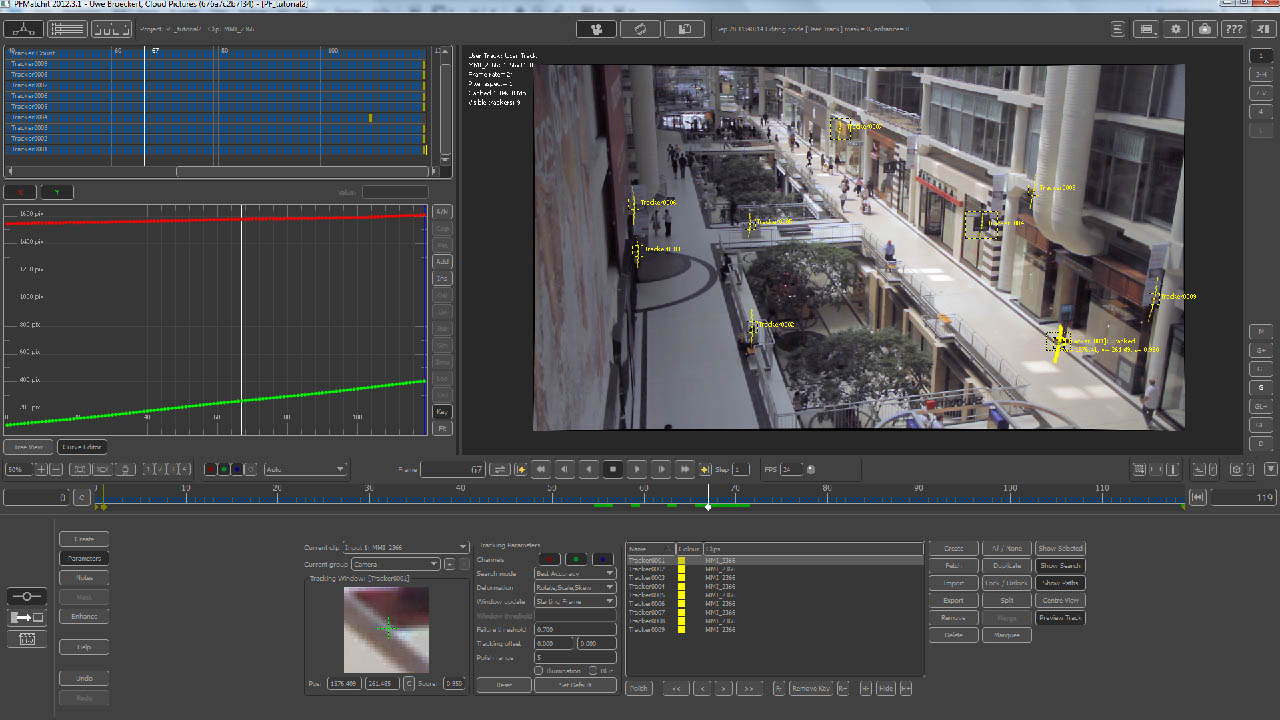This screenshot has width=1280, height=720.
Task: Click the red X delete key icon
Action: coord(21,192)
